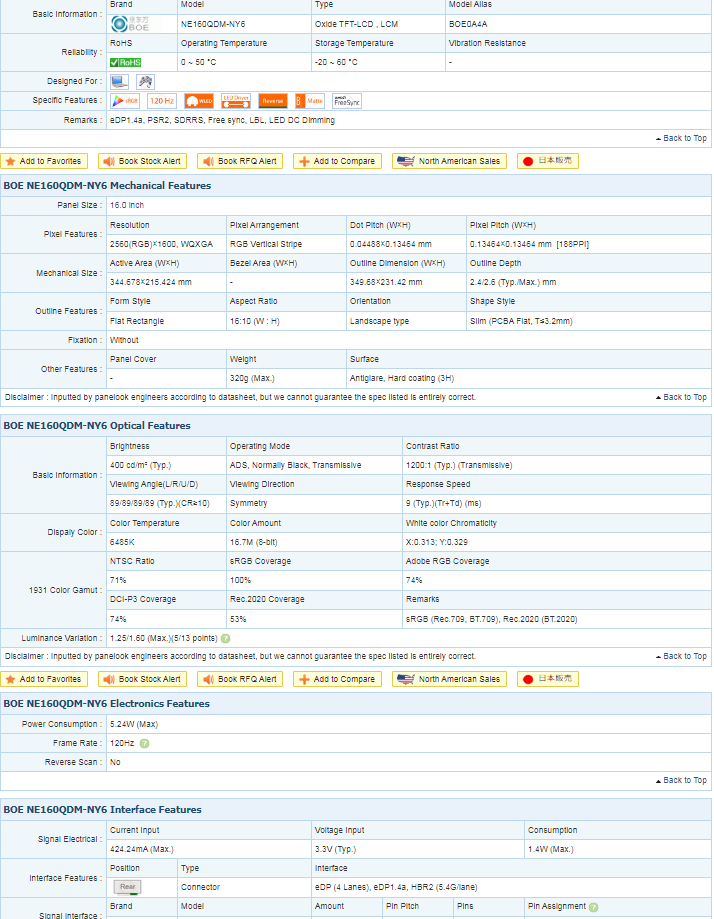Add to Favorites above Electronics Features
The width and height of the screenshot is (714, 919).
(x=44, y=679)
